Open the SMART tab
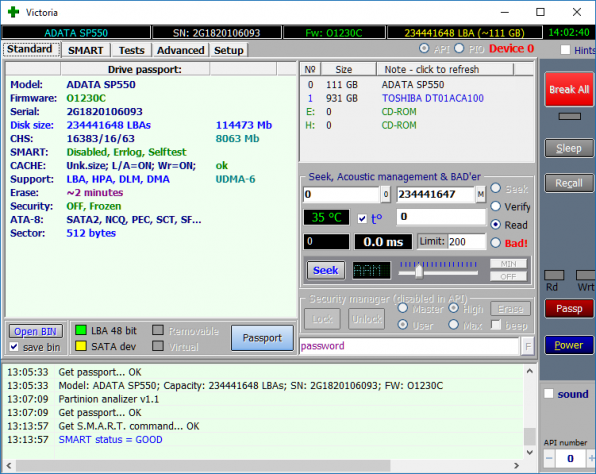 click(x=86, y=50)
